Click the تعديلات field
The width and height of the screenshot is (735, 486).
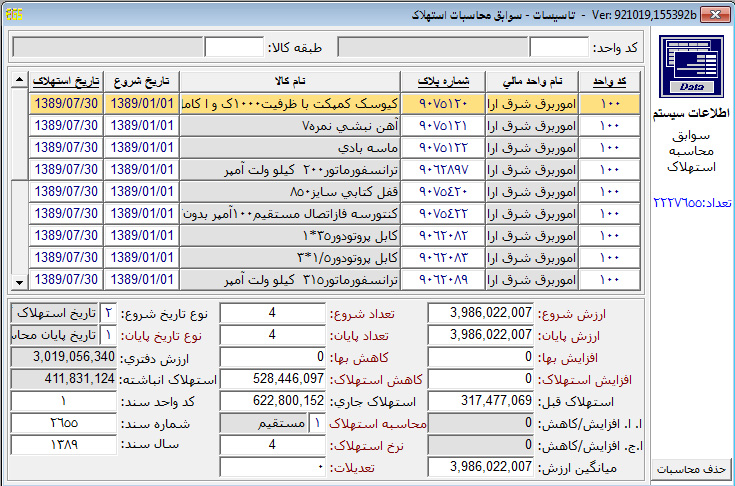272,467
